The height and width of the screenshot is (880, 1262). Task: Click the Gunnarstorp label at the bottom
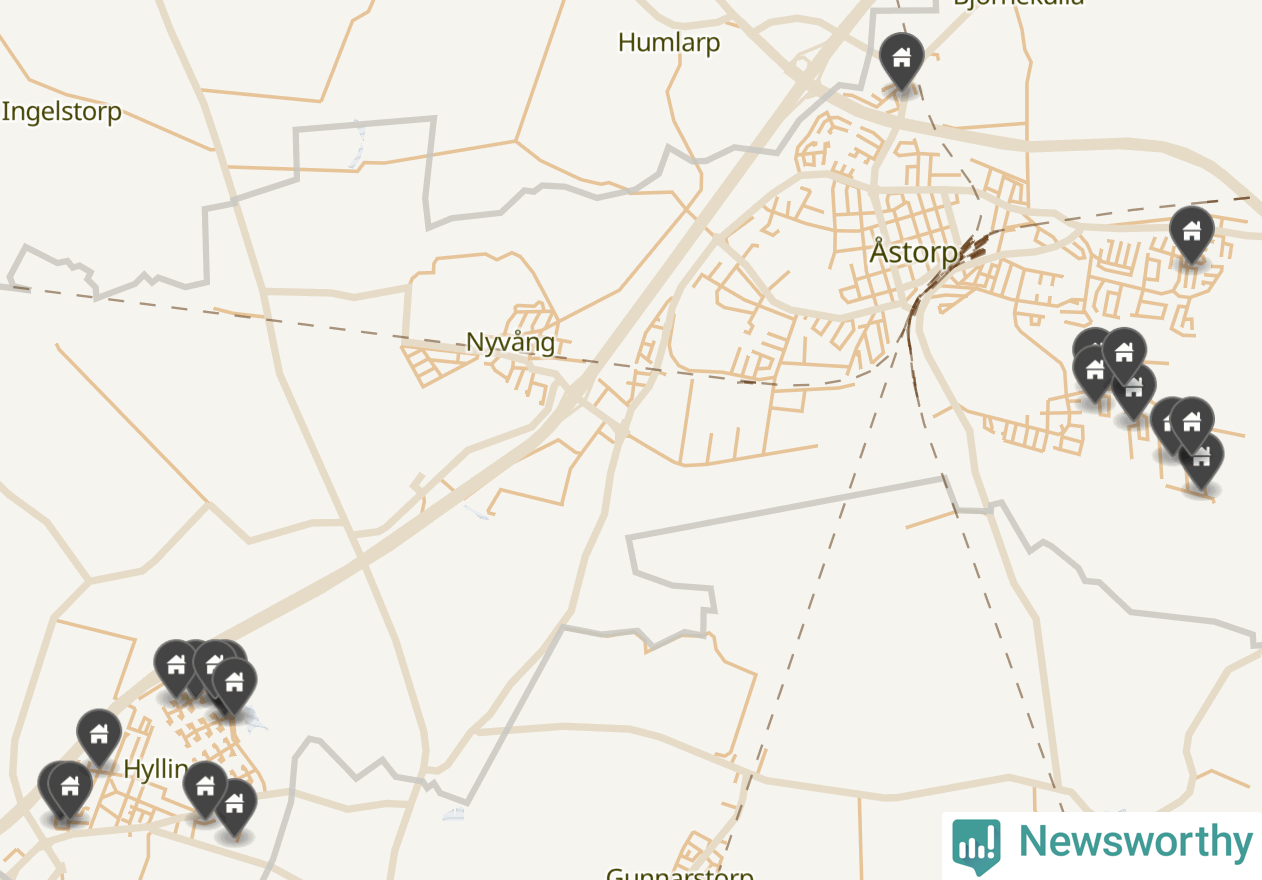680,873
